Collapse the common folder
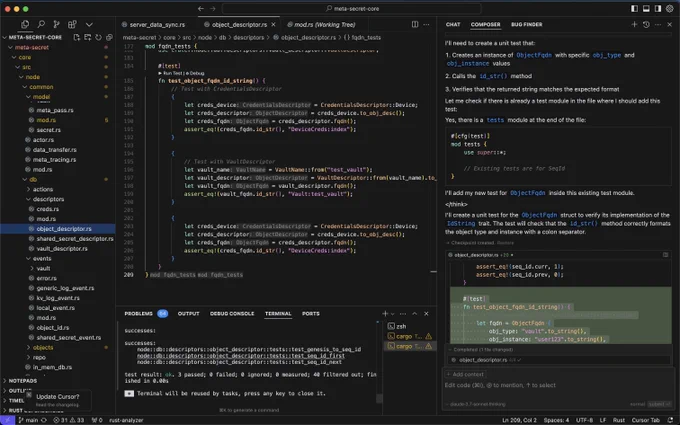The width and height of the screenshot is (680, 425). (41, 87)
